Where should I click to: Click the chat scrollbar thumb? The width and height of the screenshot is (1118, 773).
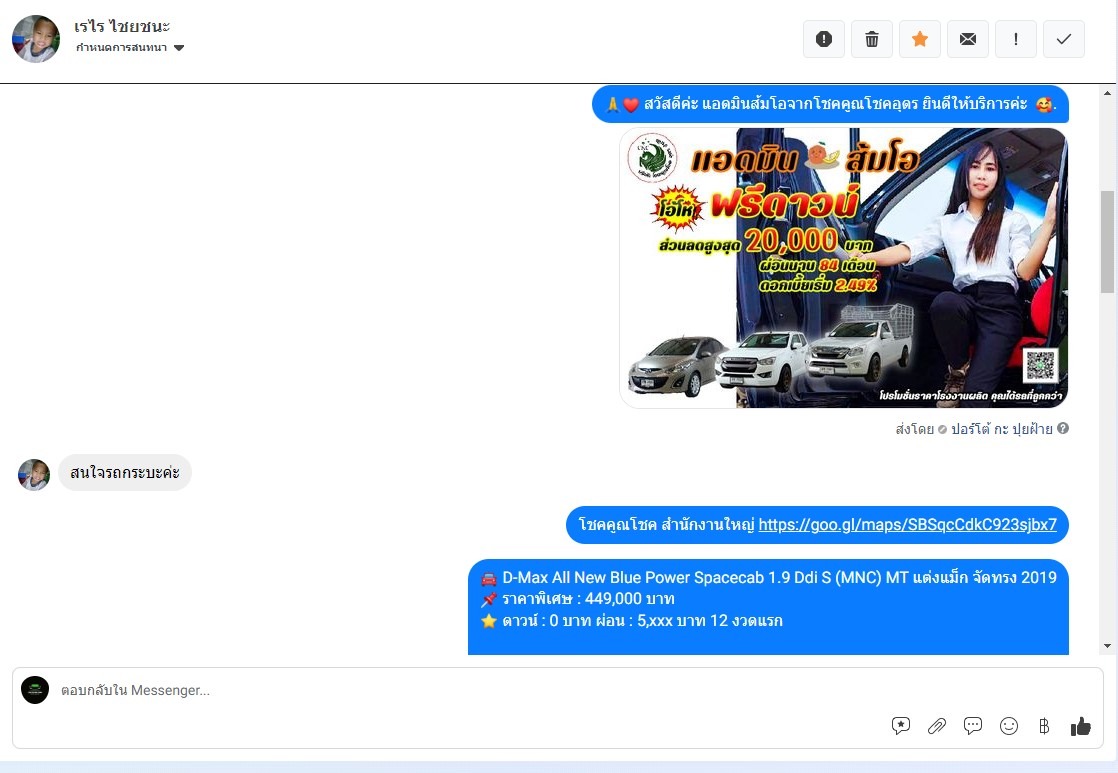[1107, 242]
